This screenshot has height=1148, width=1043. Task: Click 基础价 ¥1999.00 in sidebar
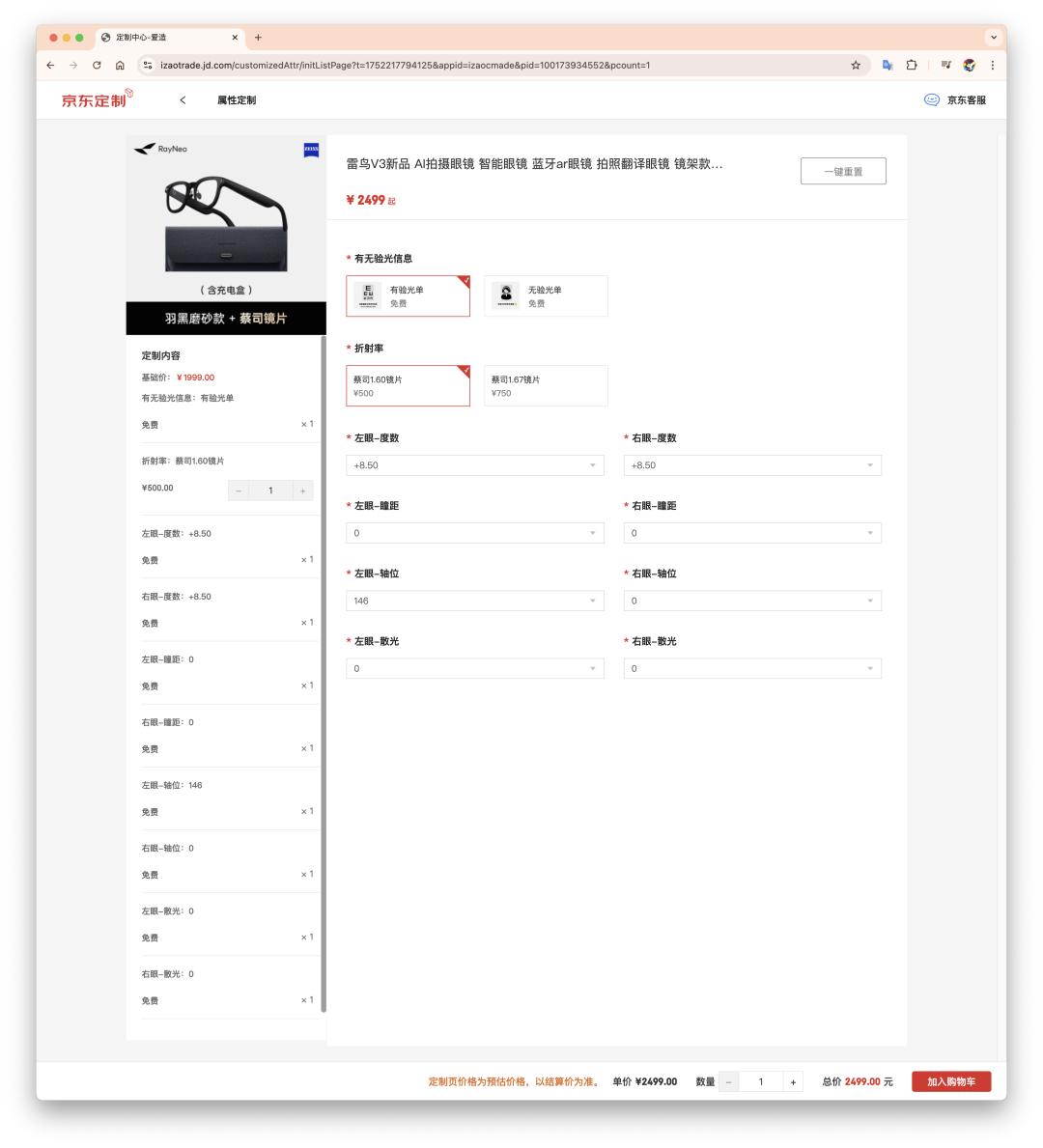coord(178,378)
